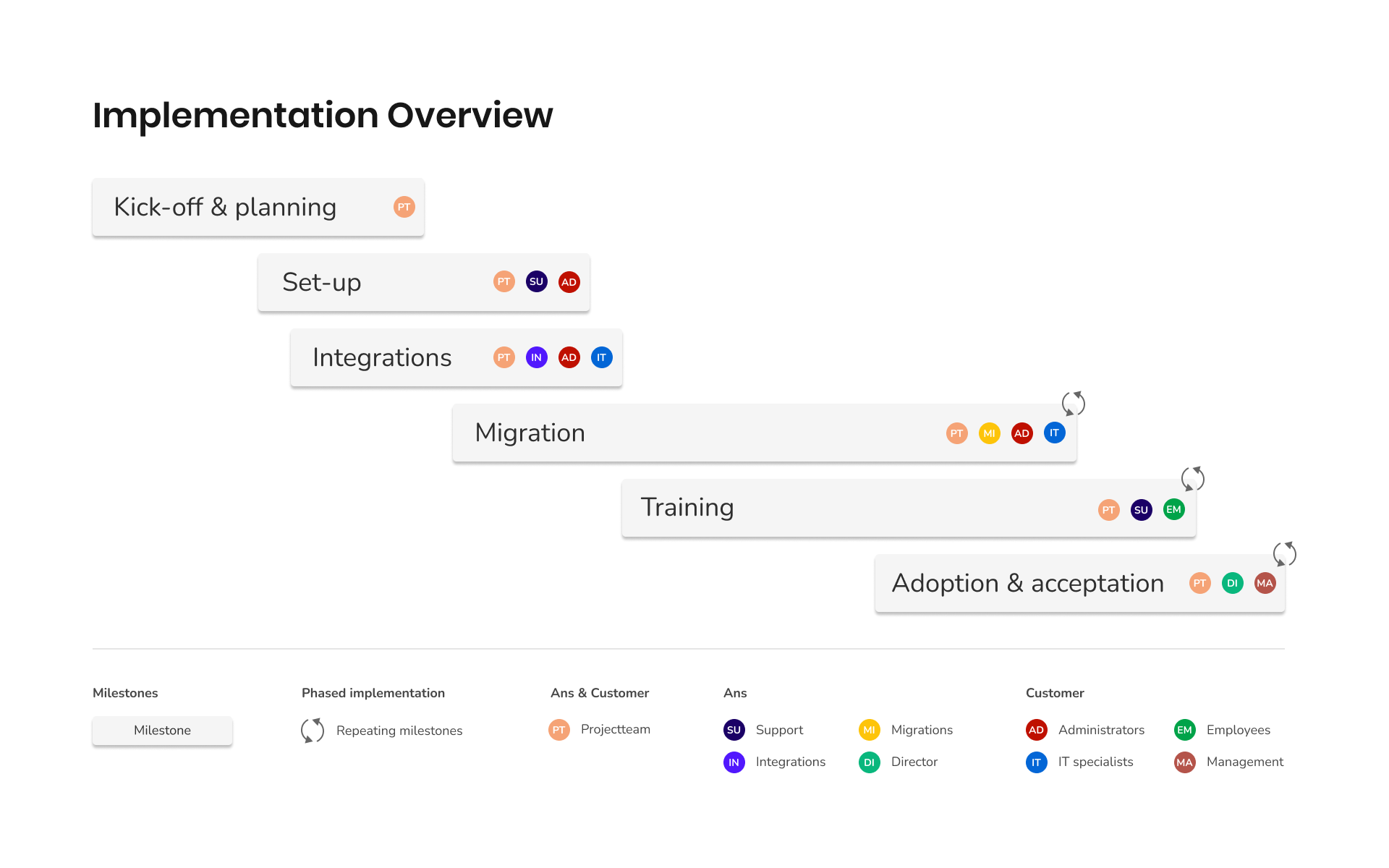The height and width of the screenshot is (868, 1389).
Task: Click the IN Integrations icon on Integrations phase
Action: click(535, 357)
